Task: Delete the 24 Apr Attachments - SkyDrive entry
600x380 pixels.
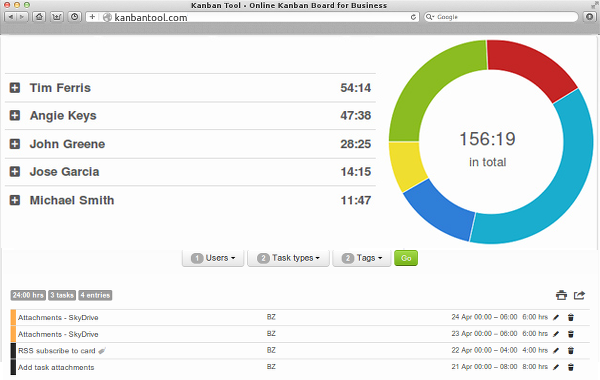Action: tap(571, 317)
